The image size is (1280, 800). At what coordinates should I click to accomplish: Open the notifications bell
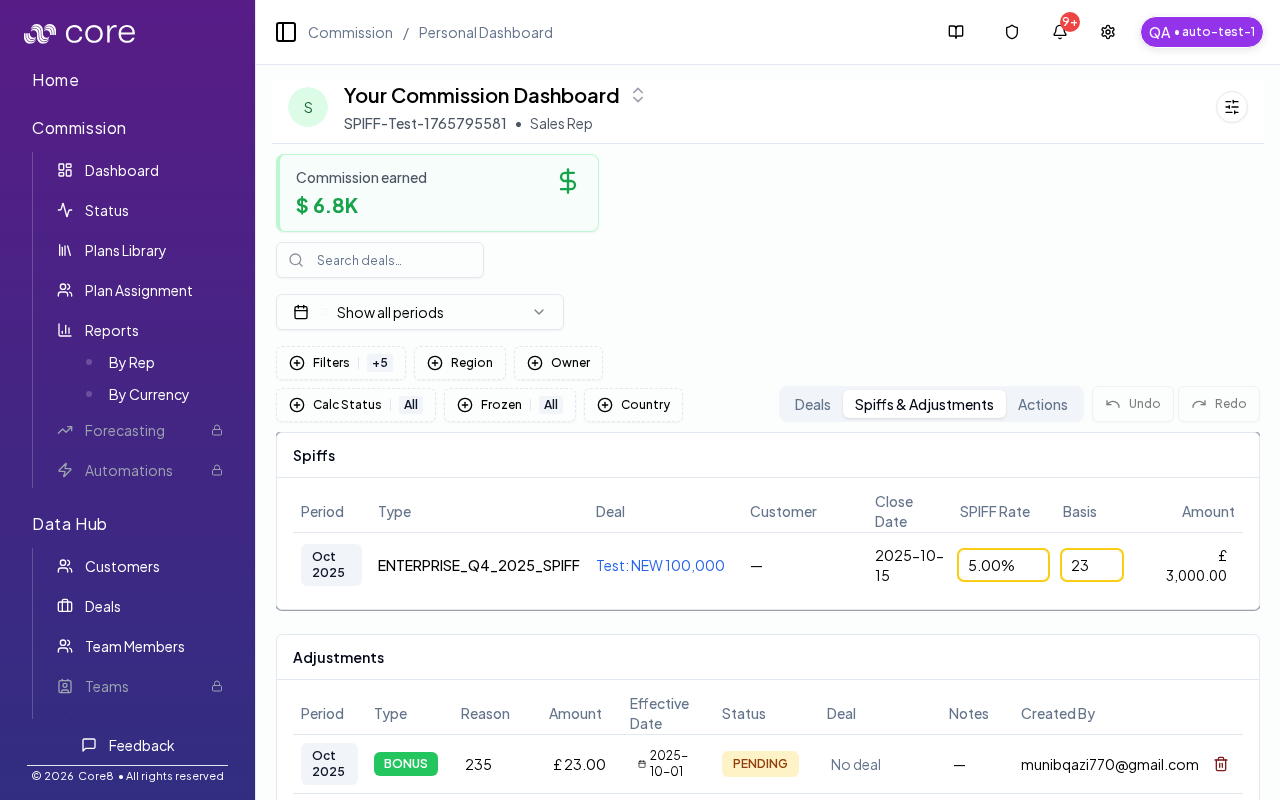(x=1059, y=32)
